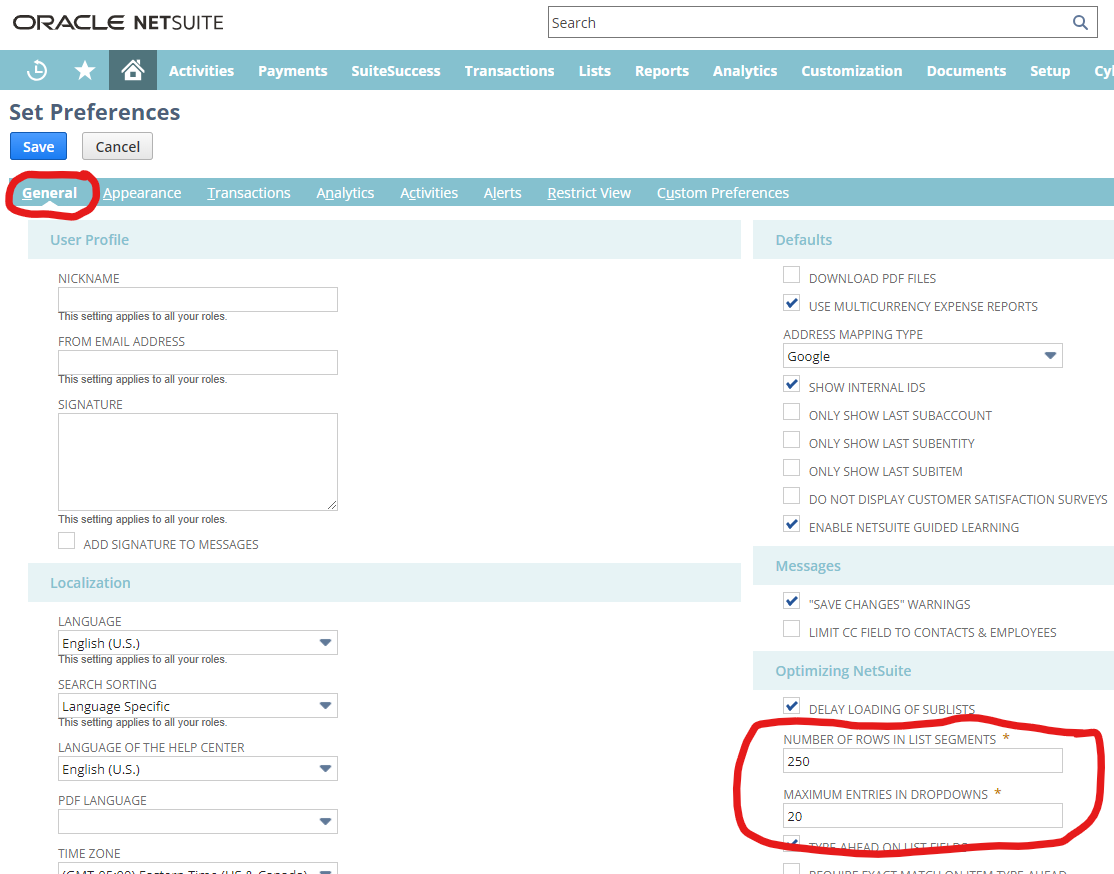Check Only Show Last Subitem
The height and width of the screenshot is (874, 1114).
791,468
